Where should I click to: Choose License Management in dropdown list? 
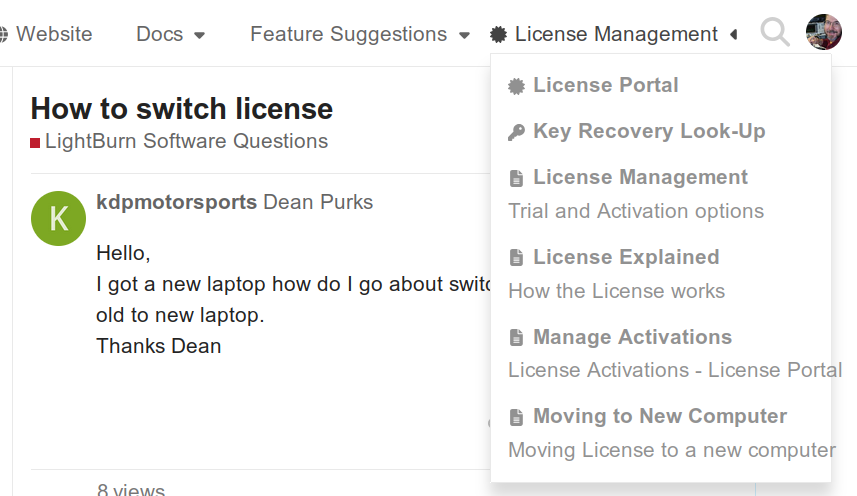click(x=640, y=177)
